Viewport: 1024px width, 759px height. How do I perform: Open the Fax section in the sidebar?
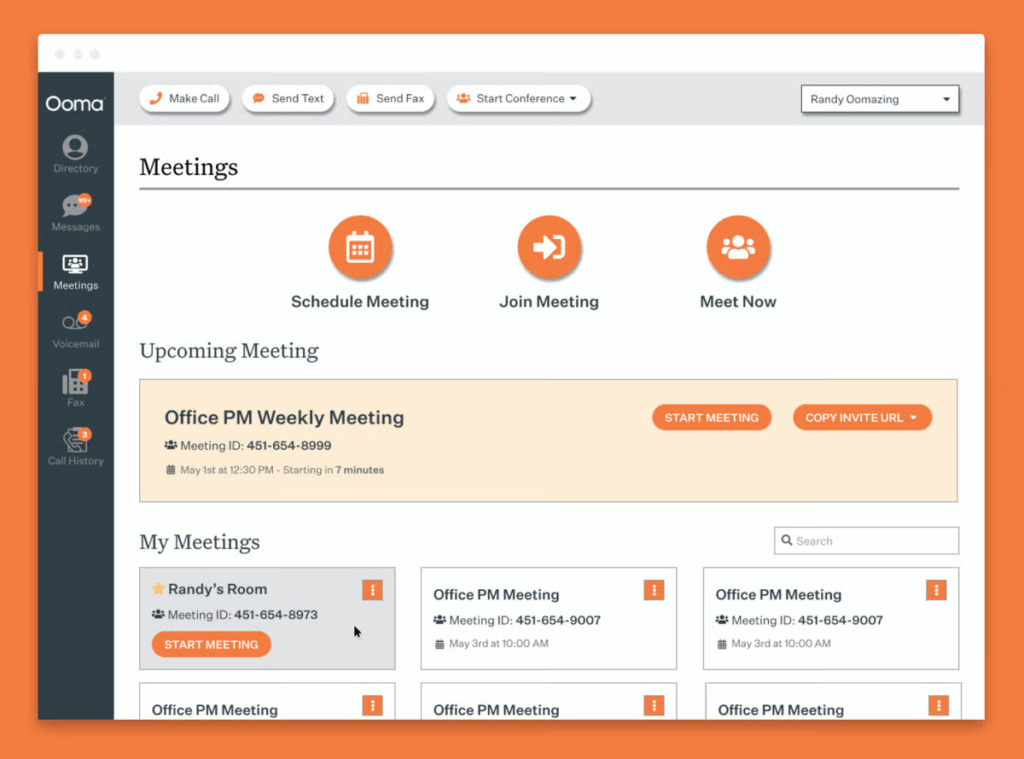(75, 386)
